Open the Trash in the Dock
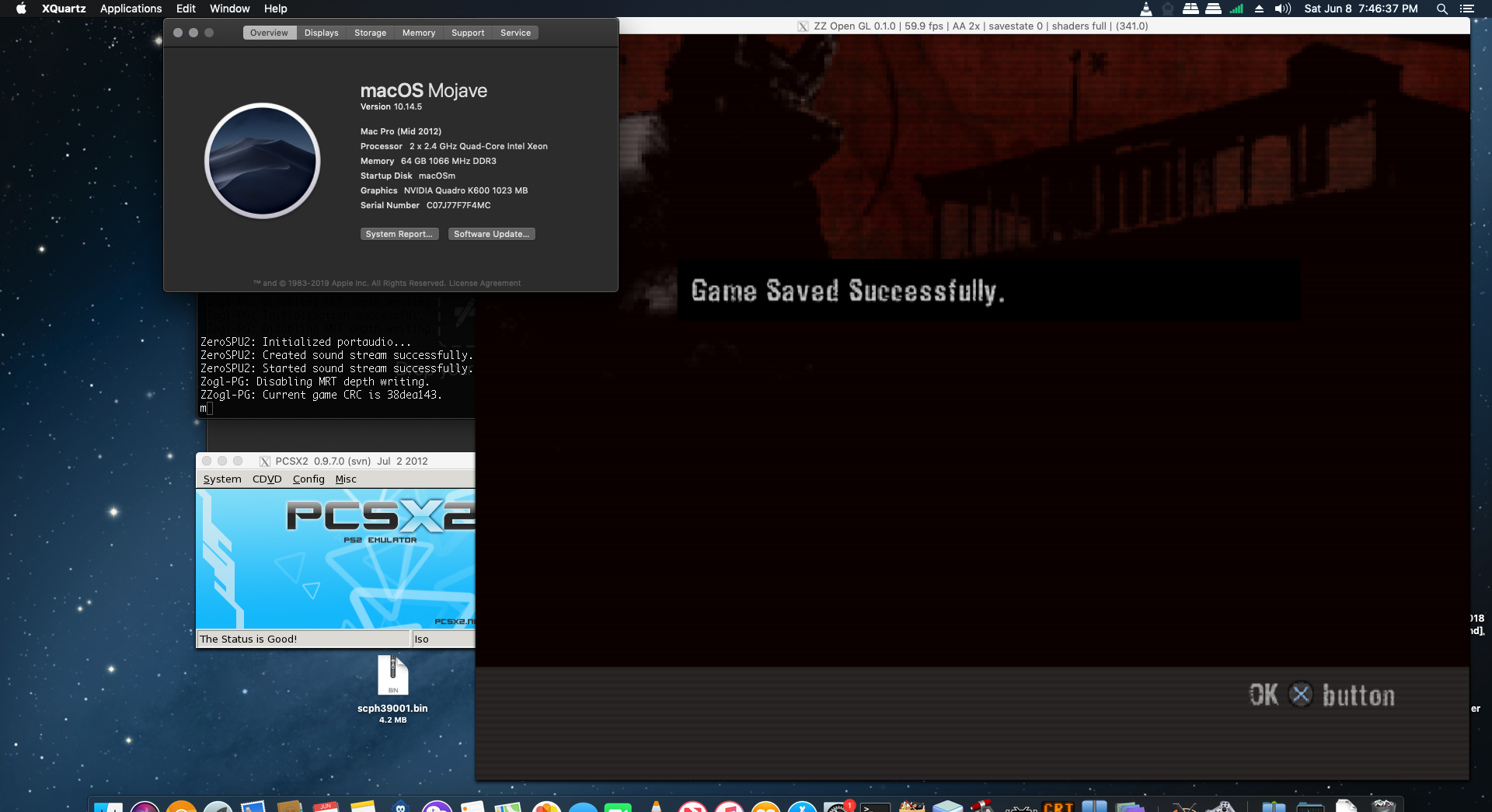1492x812 pixels. coord(1383,807)
